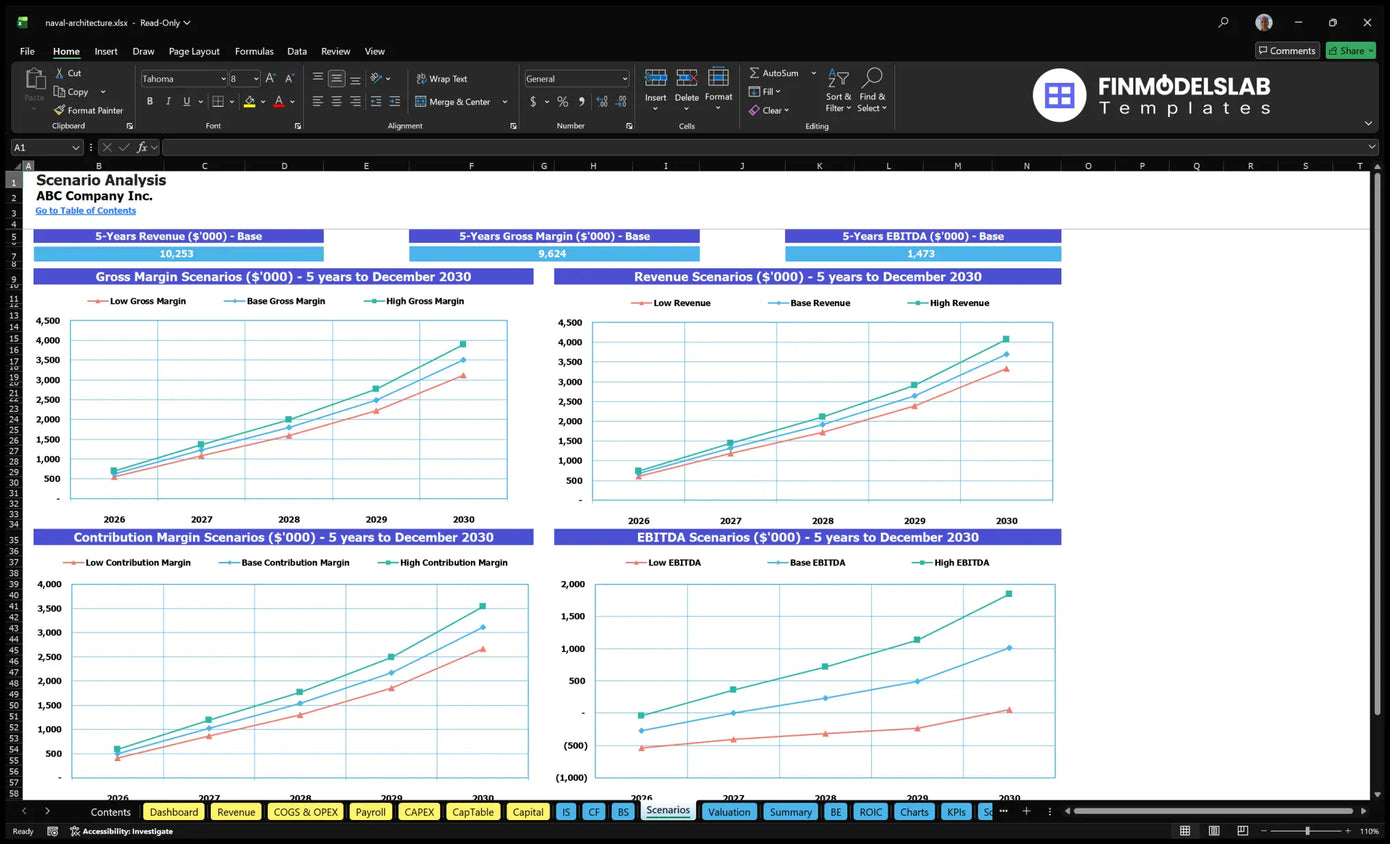Center text horizontally in cells
Screen dimensions: 1390x844
[x=336, y=101]
